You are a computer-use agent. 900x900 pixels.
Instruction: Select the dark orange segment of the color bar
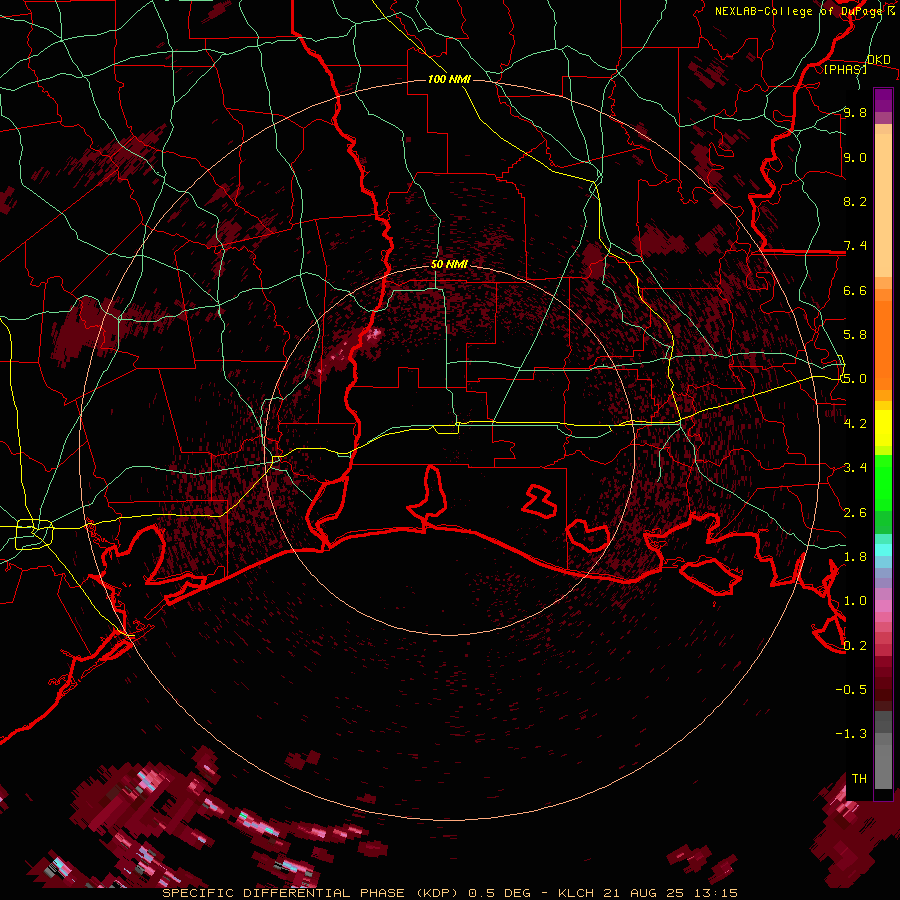point(883,344)
